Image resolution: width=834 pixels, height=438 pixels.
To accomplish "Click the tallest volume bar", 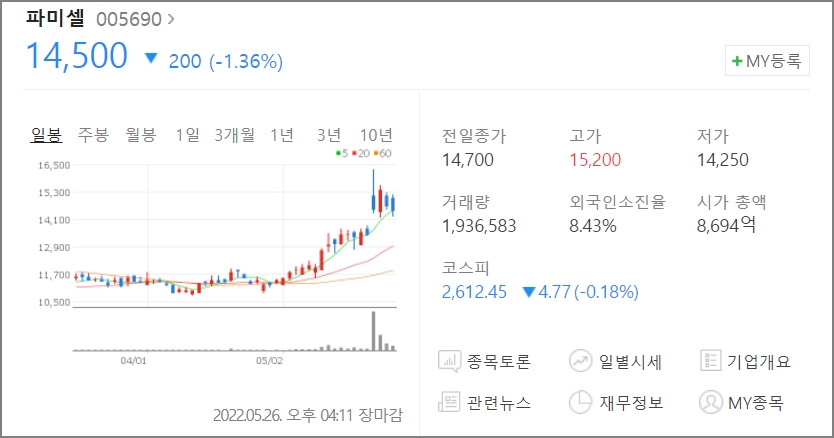I will [373, 330].
